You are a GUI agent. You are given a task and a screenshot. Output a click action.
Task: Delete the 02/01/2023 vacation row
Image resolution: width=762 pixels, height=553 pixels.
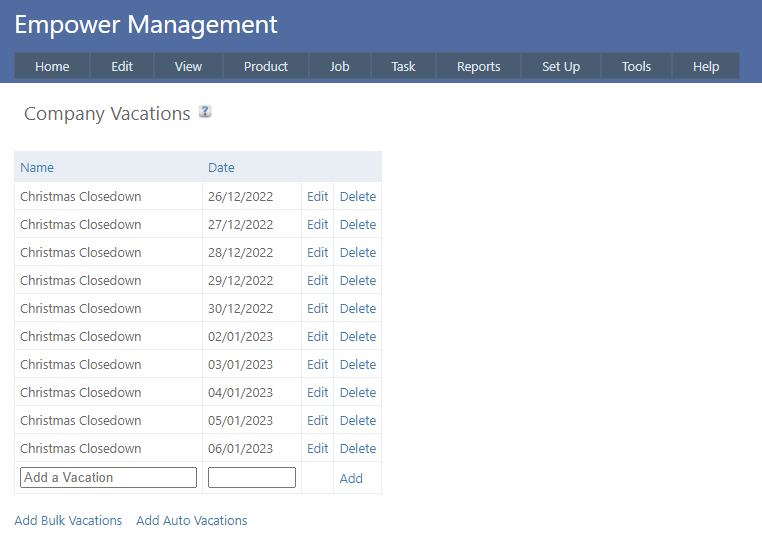coord(357,337)
